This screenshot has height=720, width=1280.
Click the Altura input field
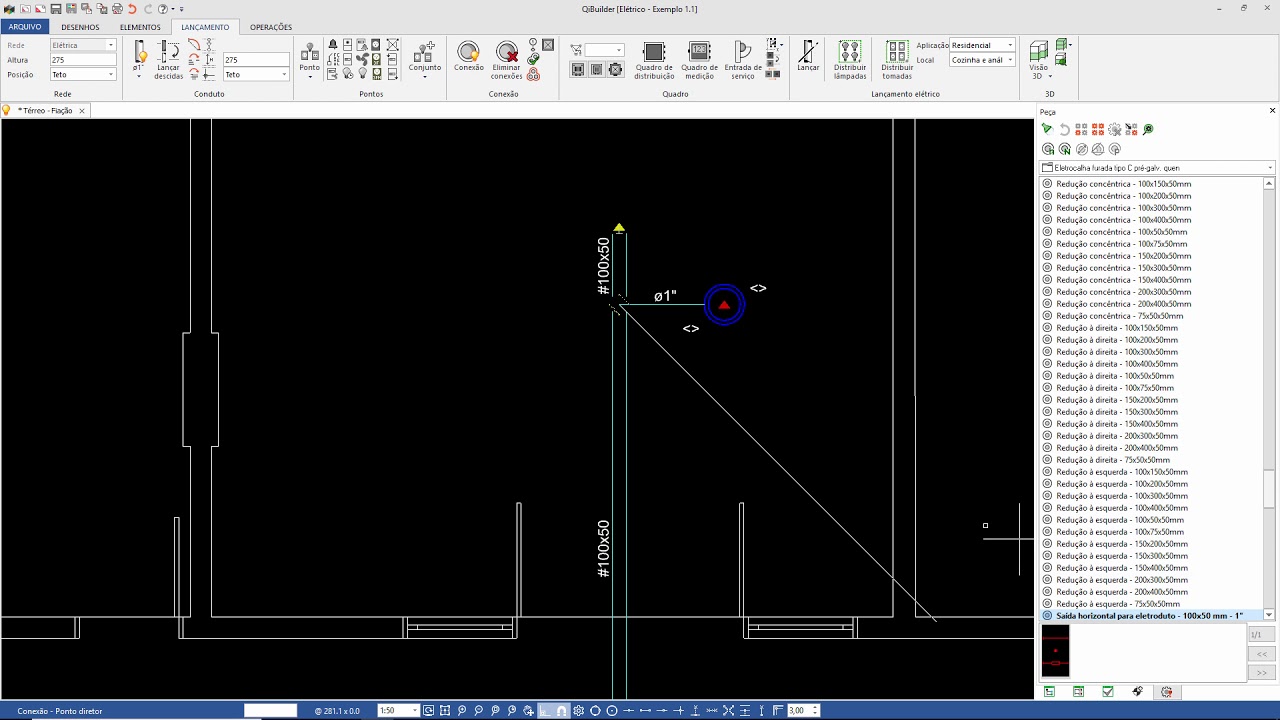coord(83,60)
